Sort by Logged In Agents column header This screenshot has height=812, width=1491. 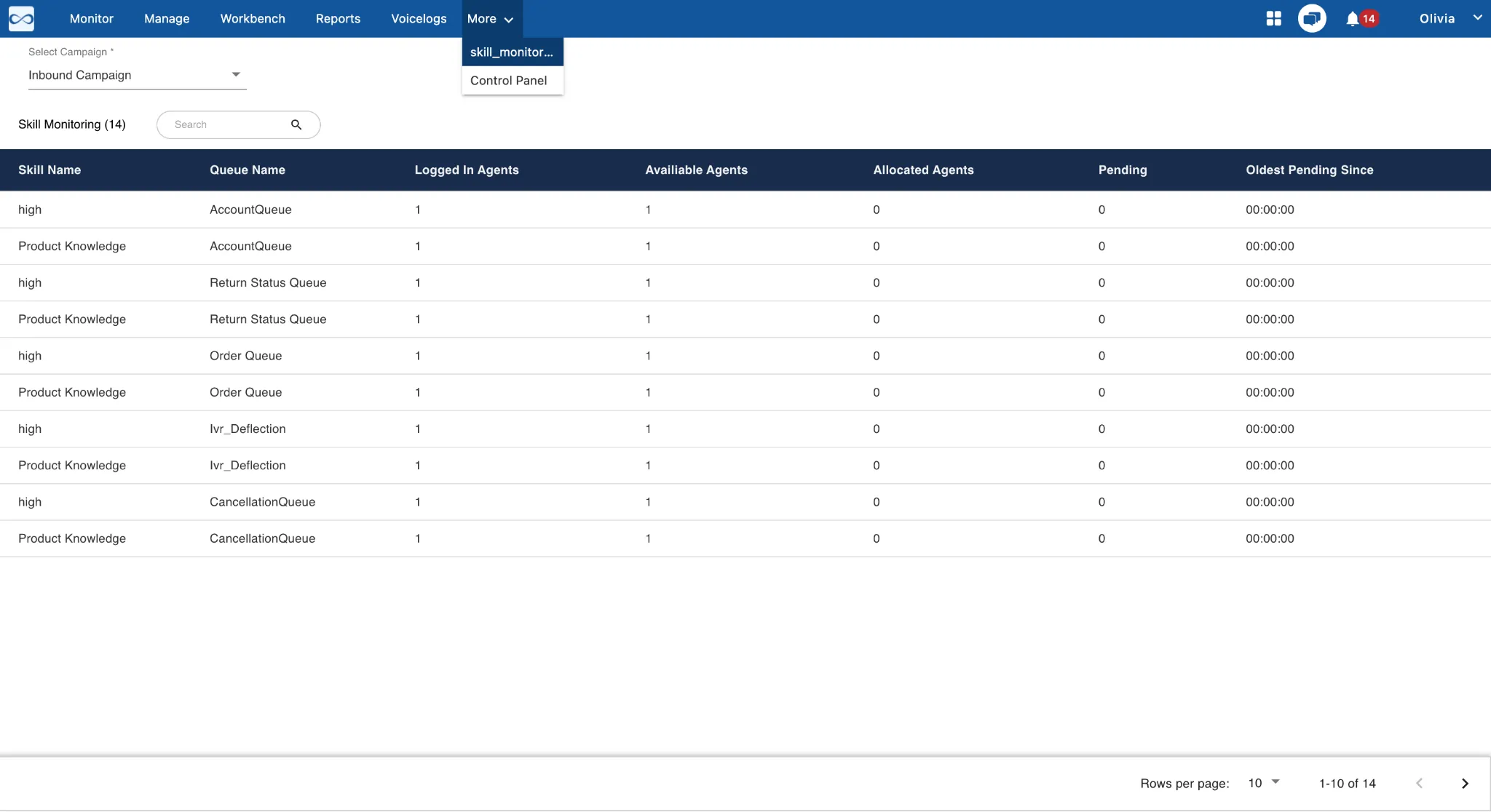click(x=467, y=170)
